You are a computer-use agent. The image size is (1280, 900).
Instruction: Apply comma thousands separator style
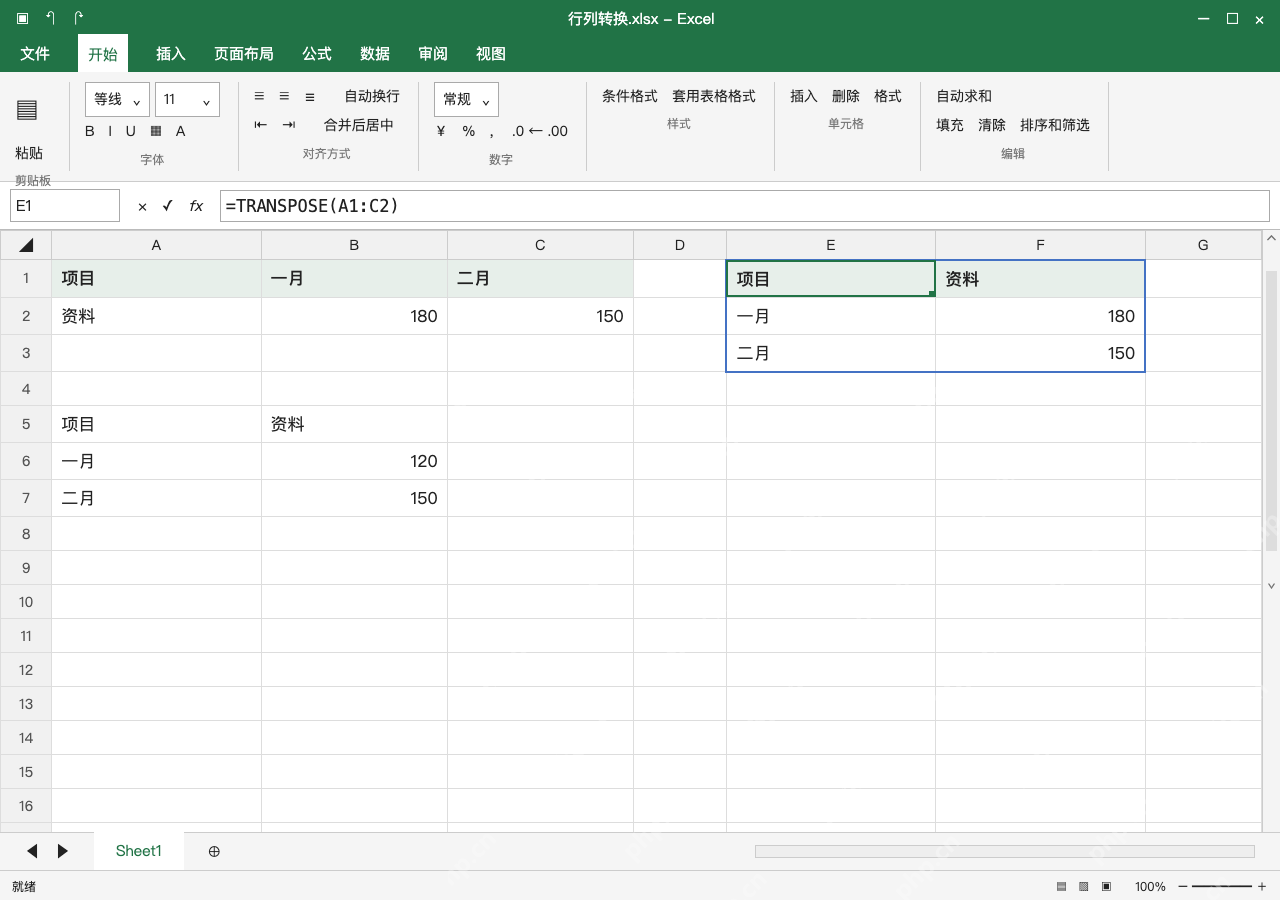click(492, 133)
